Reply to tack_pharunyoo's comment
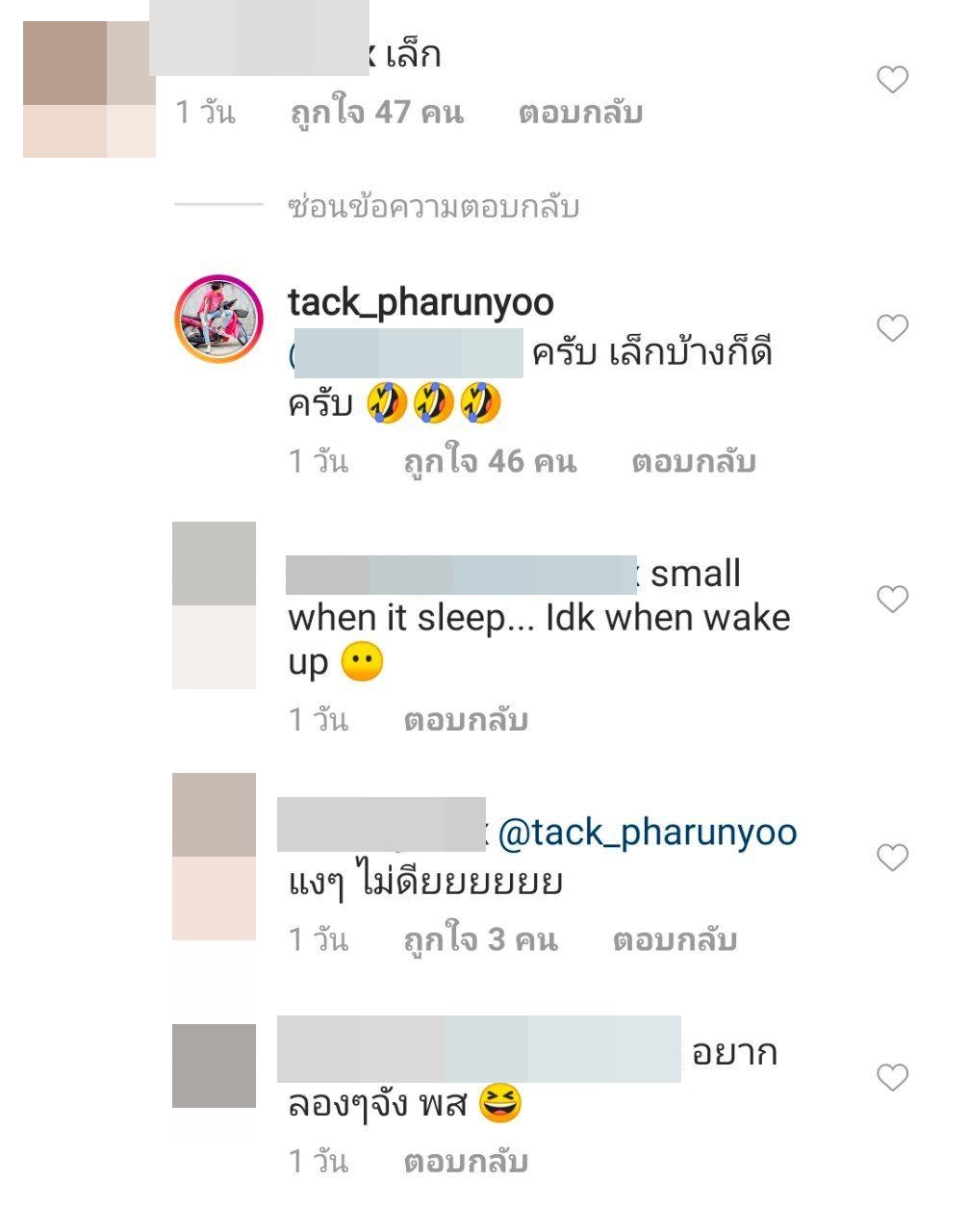The image size is (969, 1232). [694, 462]
